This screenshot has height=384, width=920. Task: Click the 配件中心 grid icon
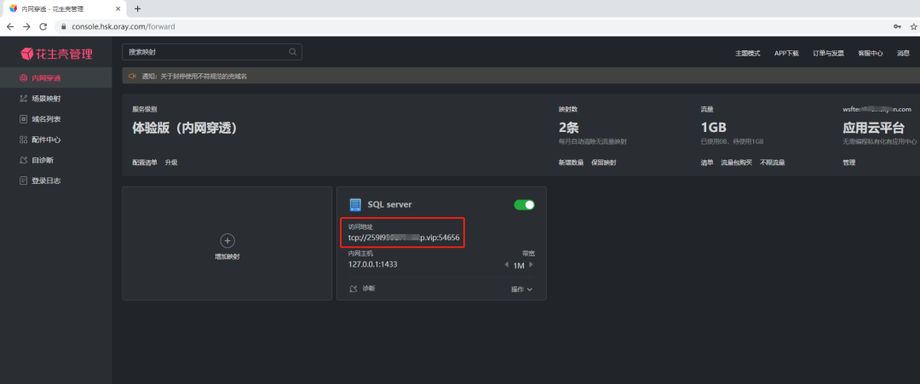click(x=23, y=140)
